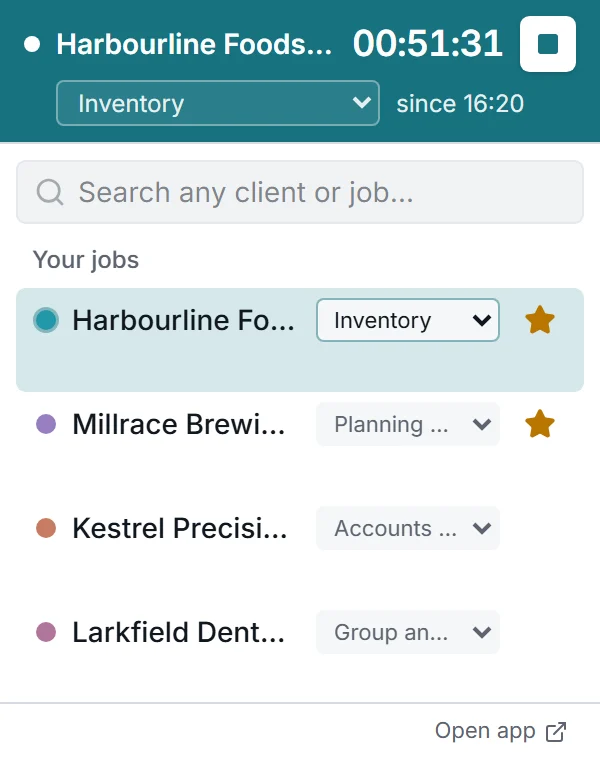Viewport: 600px width, 760px height.
Task: Click the orange Kestrel color dot
Action: (46, 528)
